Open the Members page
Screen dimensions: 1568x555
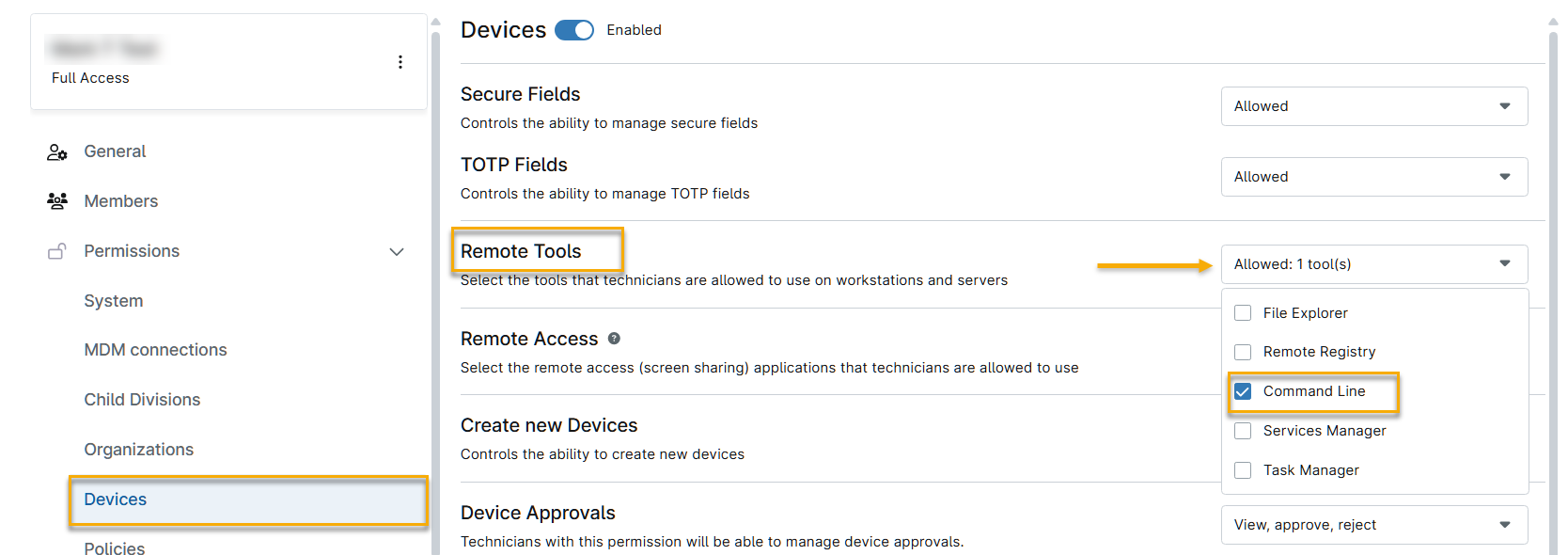pos(121,201)
